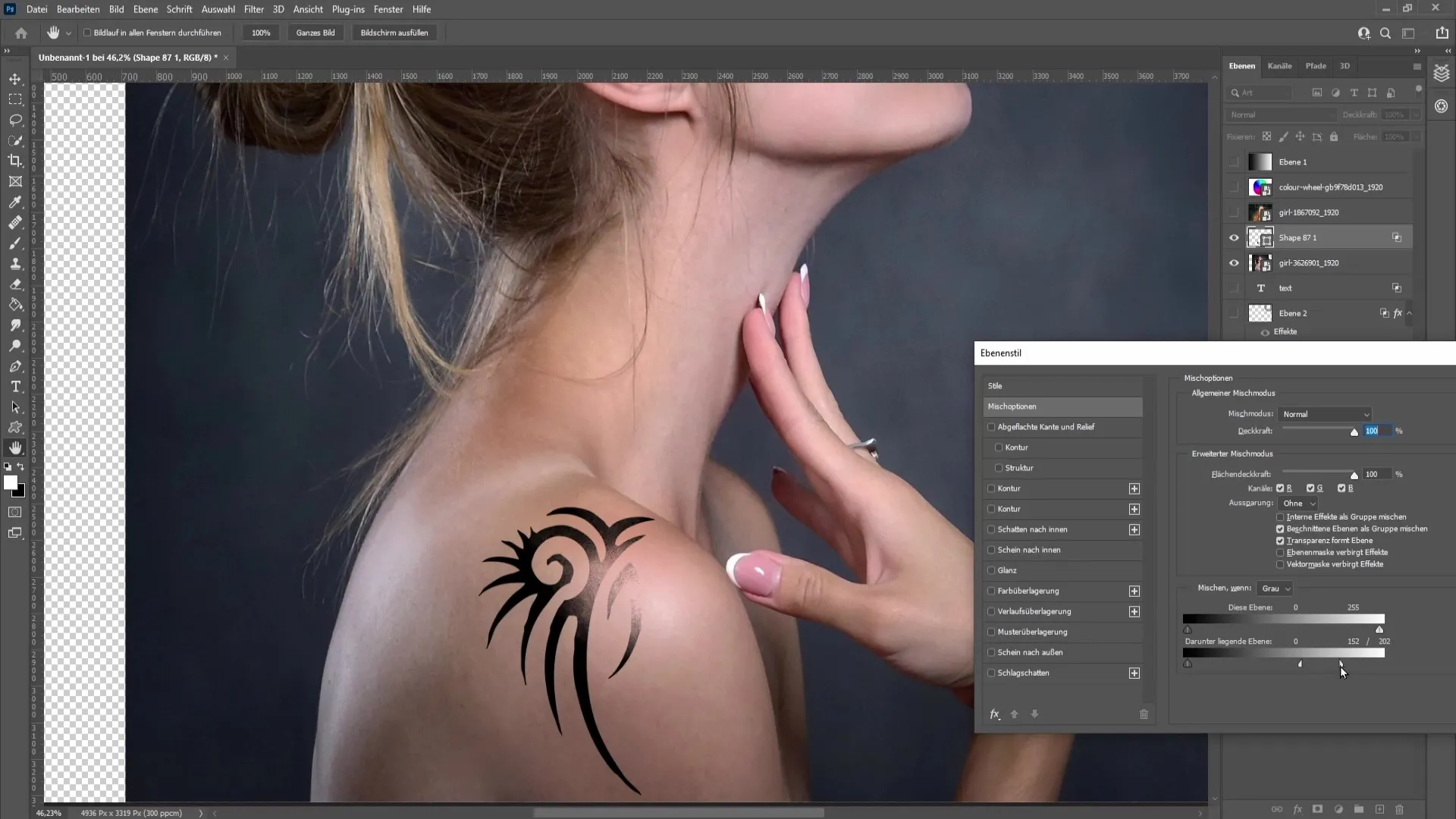Select Mischoptionen in the styles list
1456x819 pixels.
[1062, 407]
